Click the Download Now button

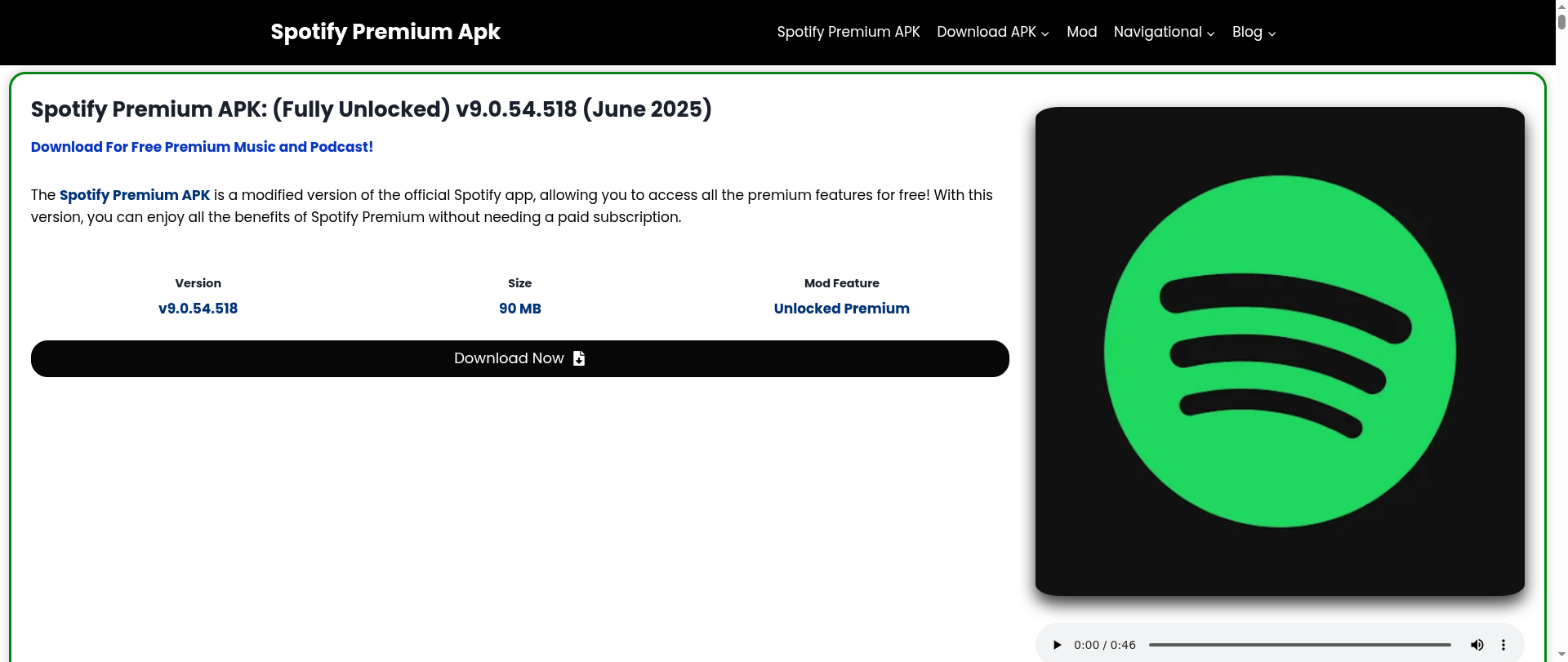point(520,358)
